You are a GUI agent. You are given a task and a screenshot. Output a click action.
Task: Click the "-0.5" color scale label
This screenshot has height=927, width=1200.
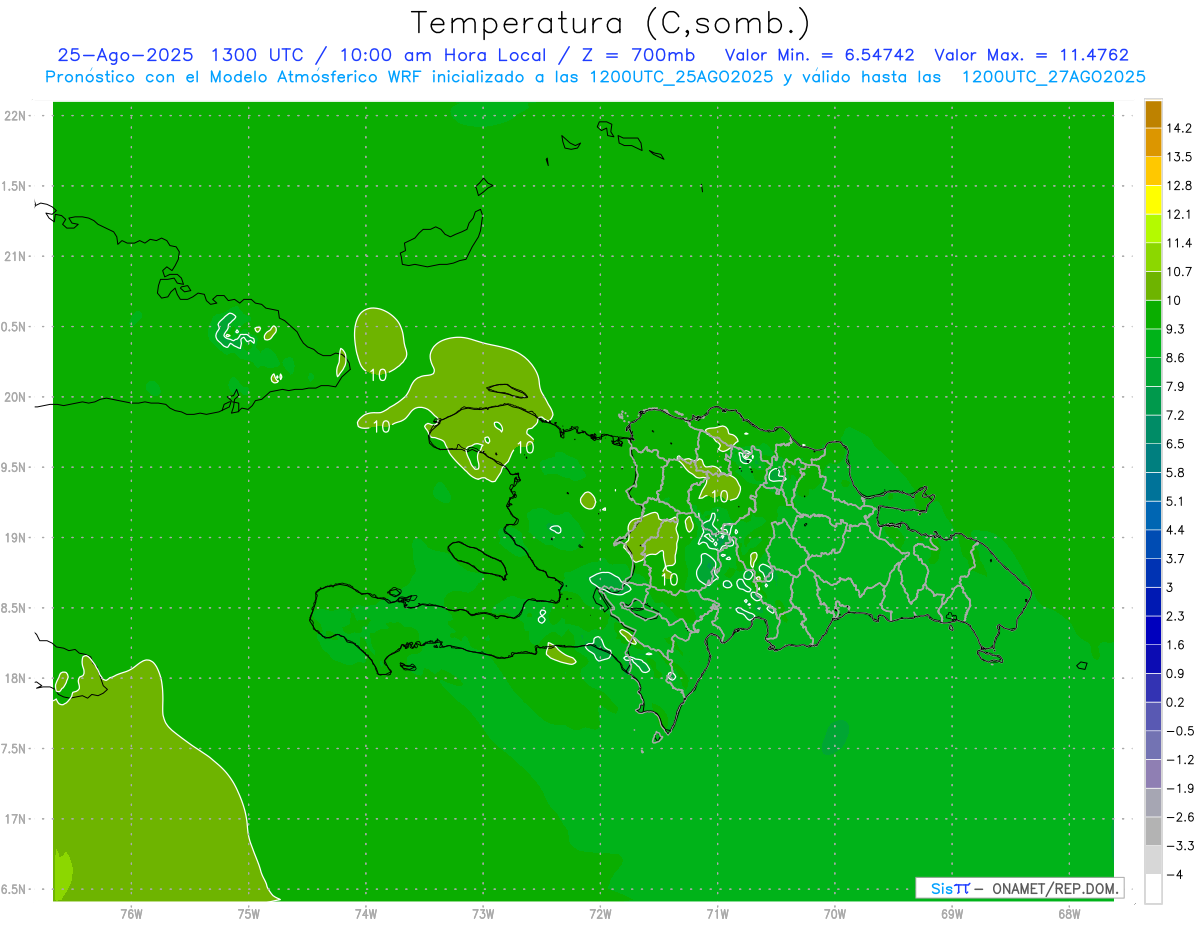1179,731
